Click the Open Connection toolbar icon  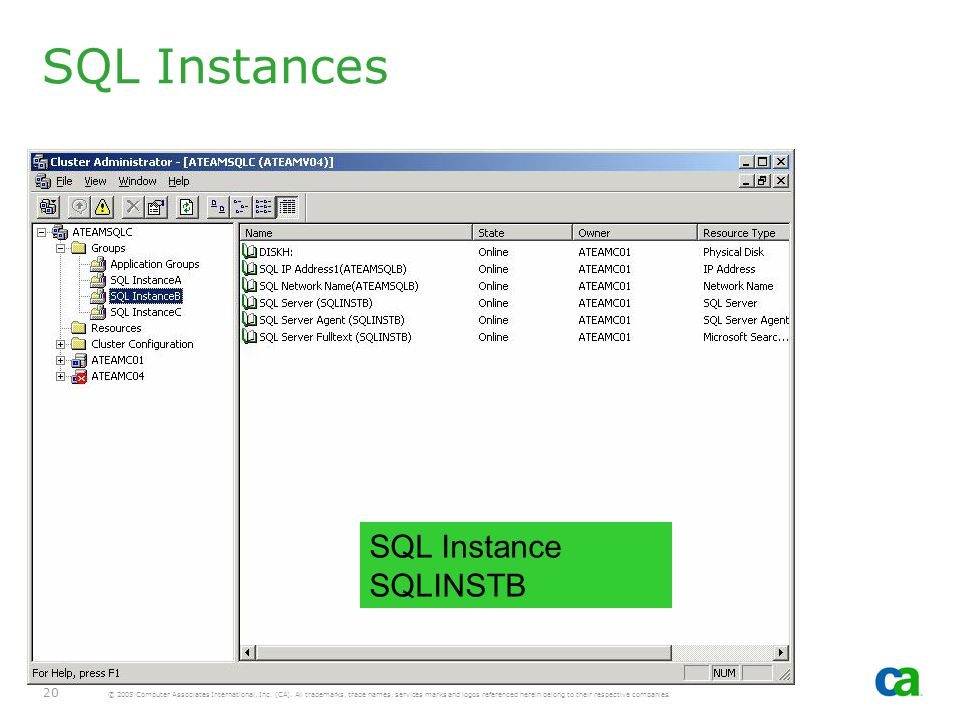(x=48, y=207)
